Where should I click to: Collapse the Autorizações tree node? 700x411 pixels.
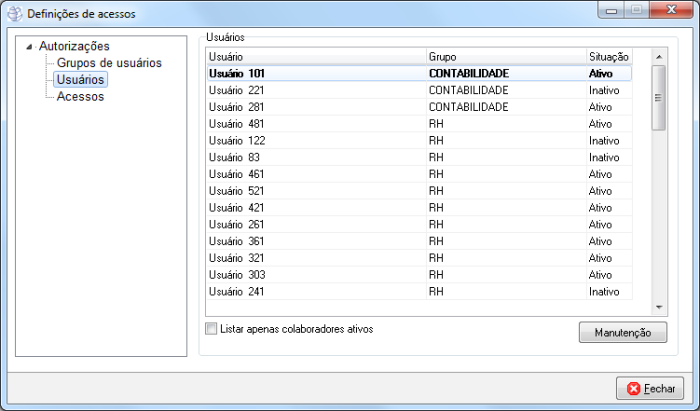click(x=29, y=46)
